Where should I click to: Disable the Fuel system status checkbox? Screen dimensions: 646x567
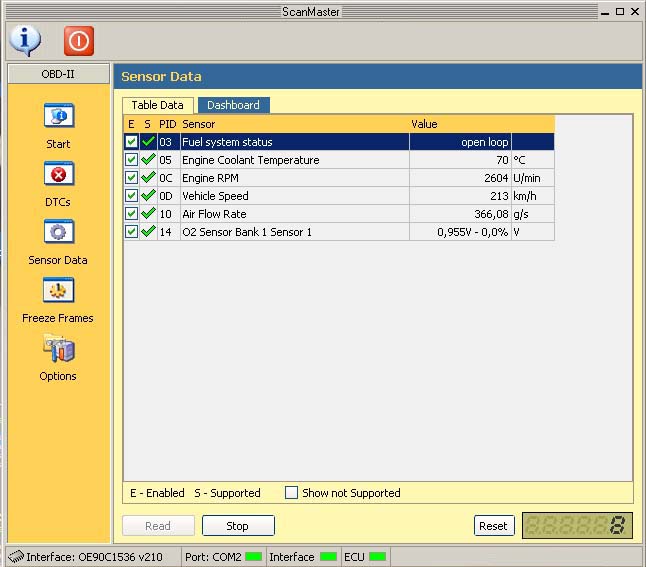(131, 142)
